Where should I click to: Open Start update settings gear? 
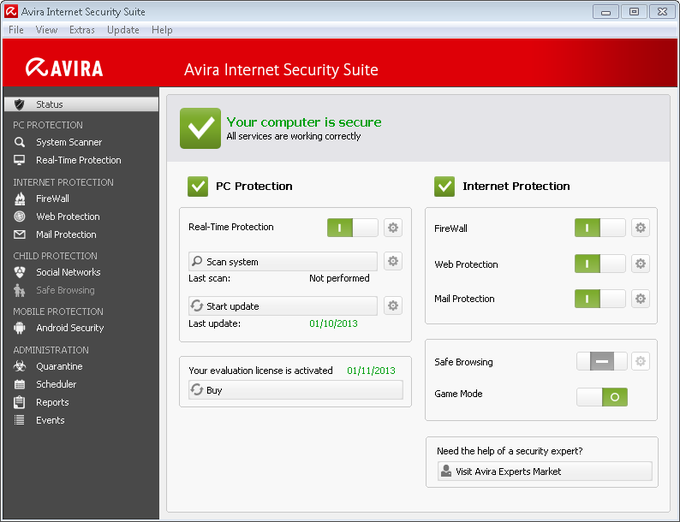click(393, 306)
